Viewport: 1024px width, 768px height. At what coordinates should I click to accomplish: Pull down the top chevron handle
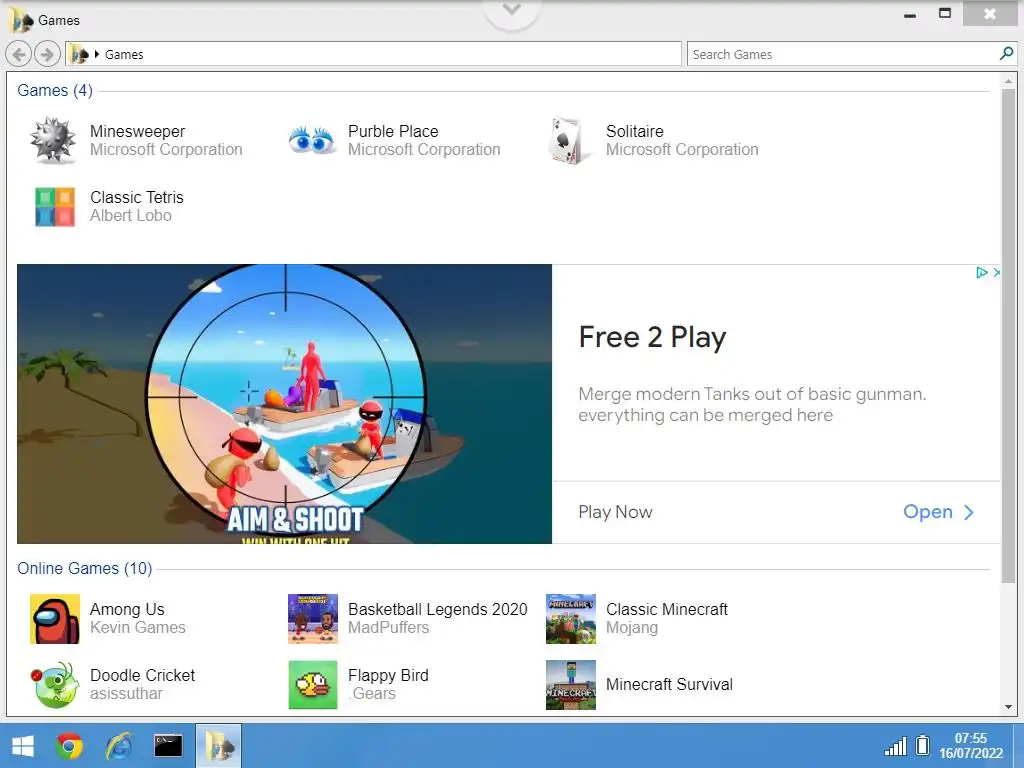pyautogui.click(x=512, y=12)
